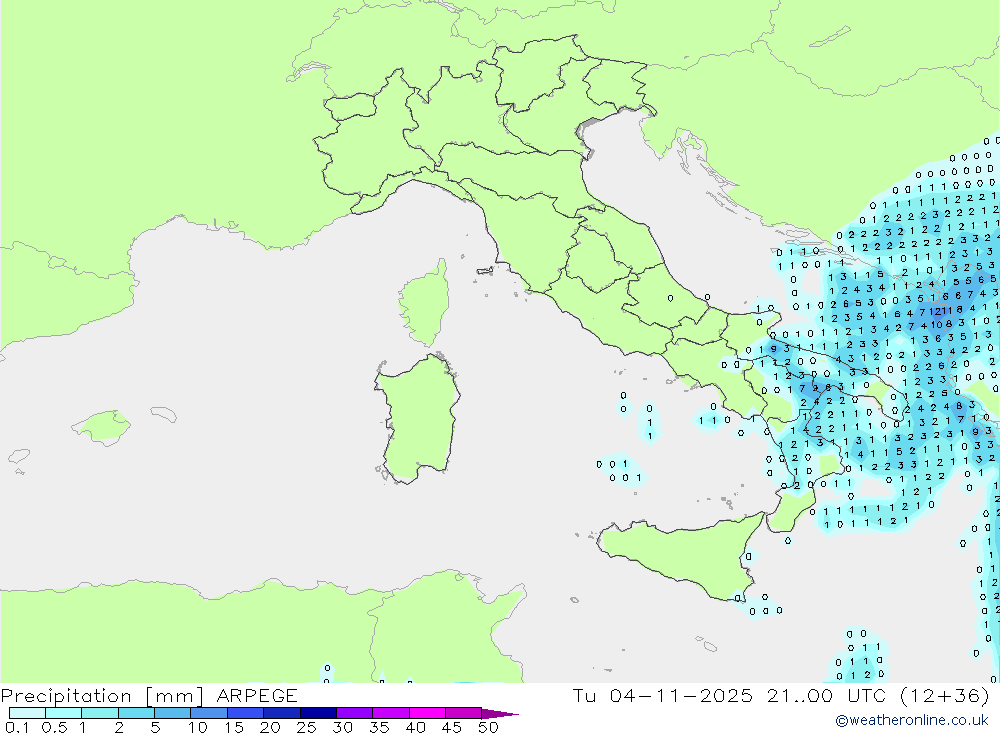Click the 'ARPEGE' model name

tap(257, 696)
